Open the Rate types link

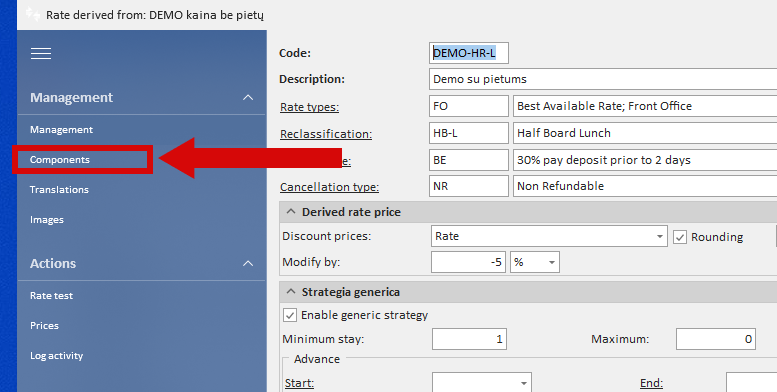point(309,107)
